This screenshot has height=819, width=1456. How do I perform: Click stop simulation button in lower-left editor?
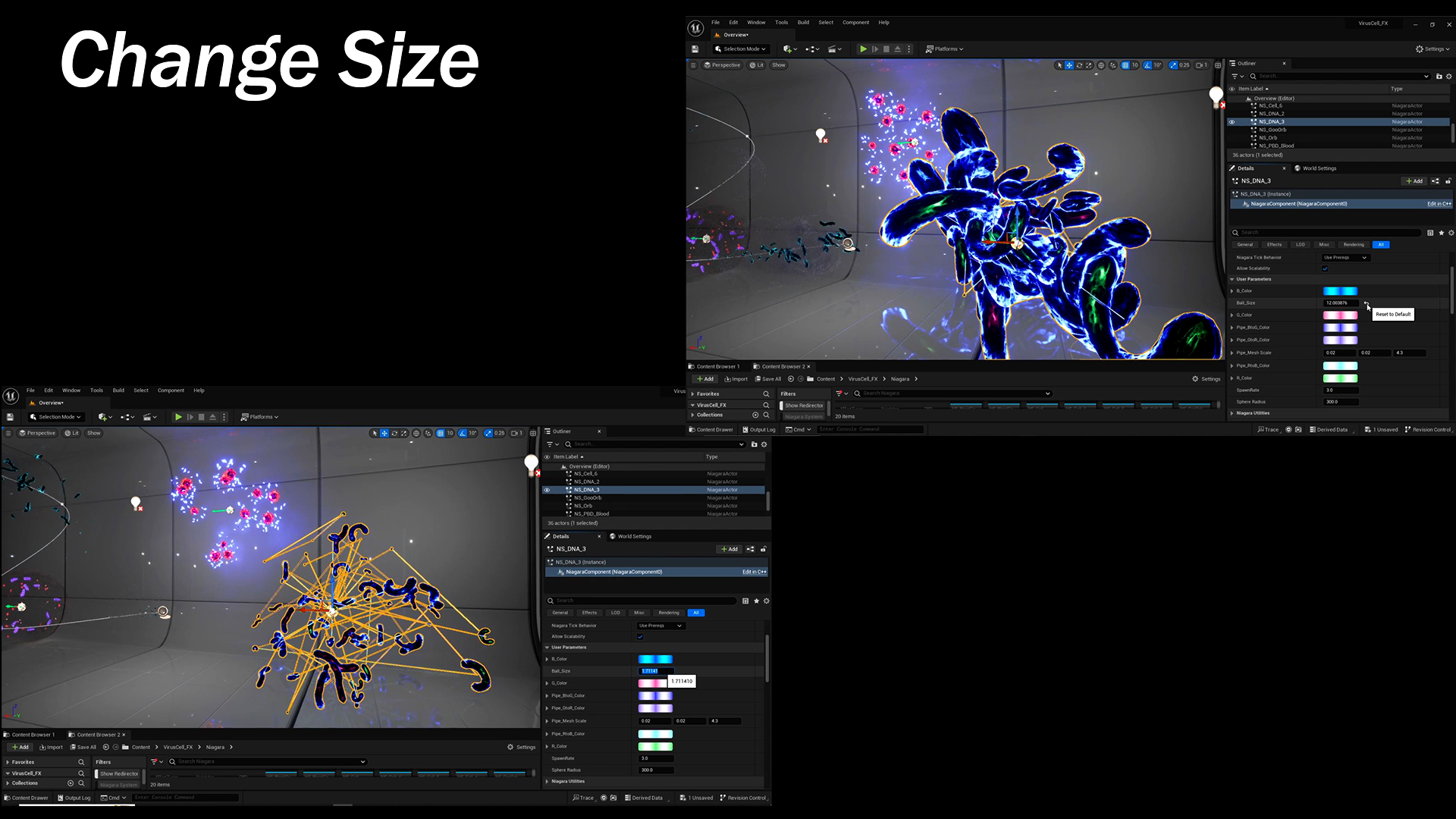pos(201,417)
